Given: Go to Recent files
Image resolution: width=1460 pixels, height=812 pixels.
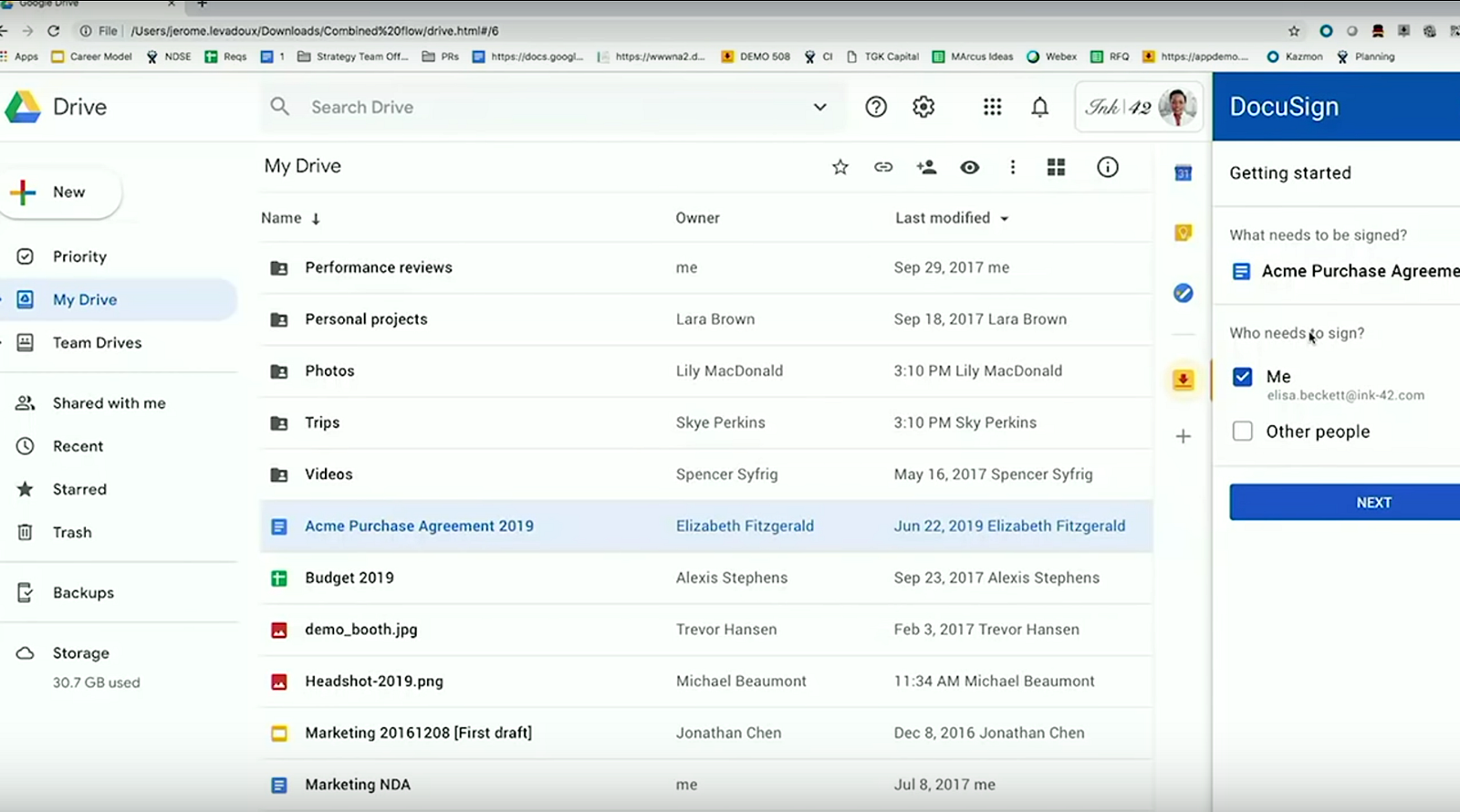Looking at the screenshot, I should (x=78, y=446).
